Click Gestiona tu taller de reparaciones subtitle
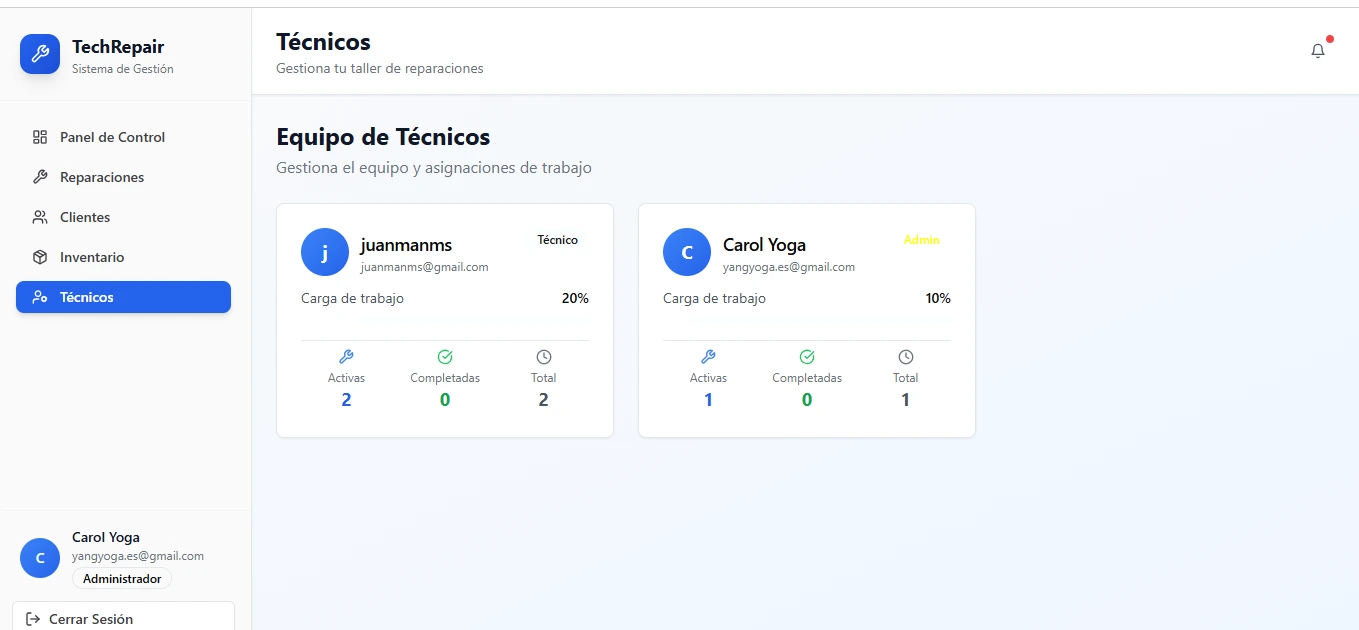 (380, 69)
